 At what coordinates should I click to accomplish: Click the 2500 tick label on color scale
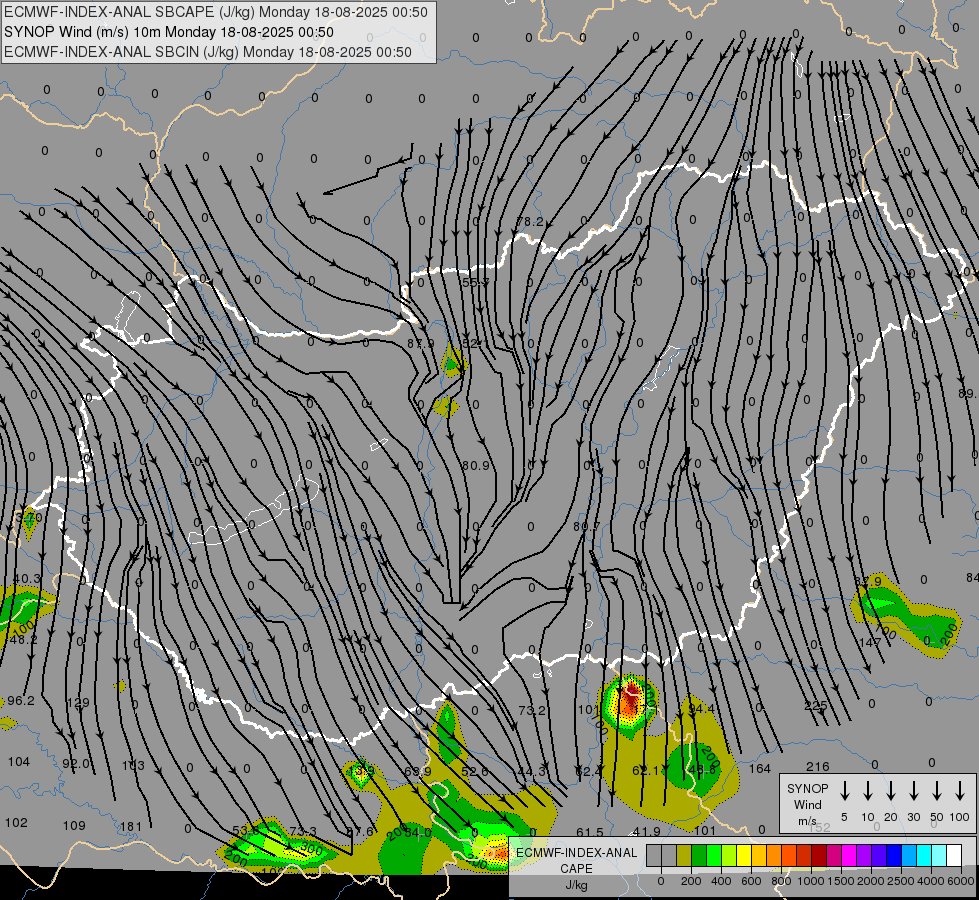[x=901, y=881]
